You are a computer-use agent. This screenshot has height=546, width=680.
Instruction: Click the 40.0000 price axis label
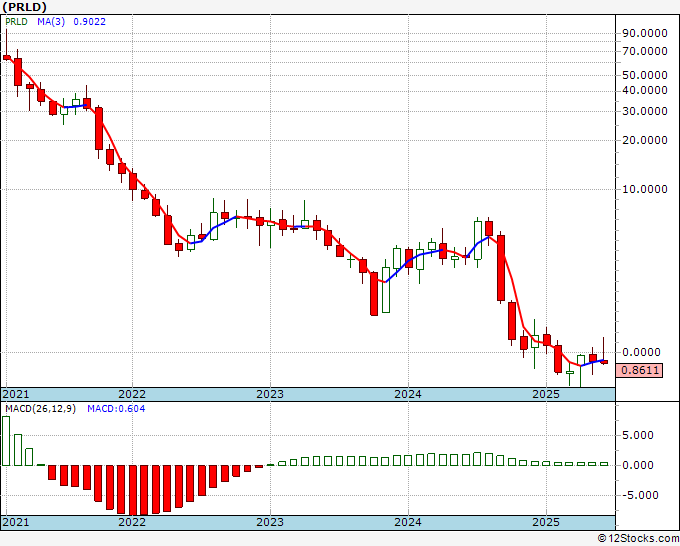point(645,90)
